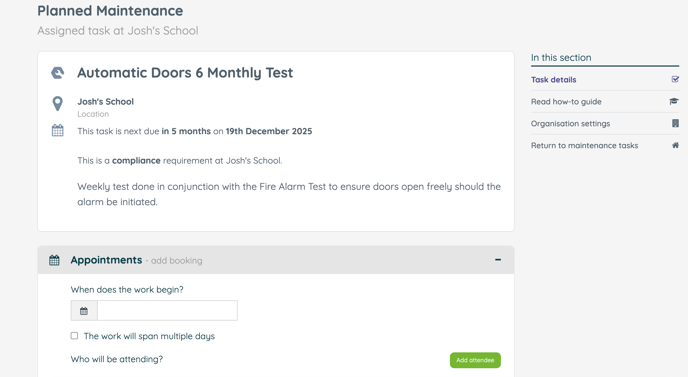Select Return to maintenance tasks

coord(584,146)
